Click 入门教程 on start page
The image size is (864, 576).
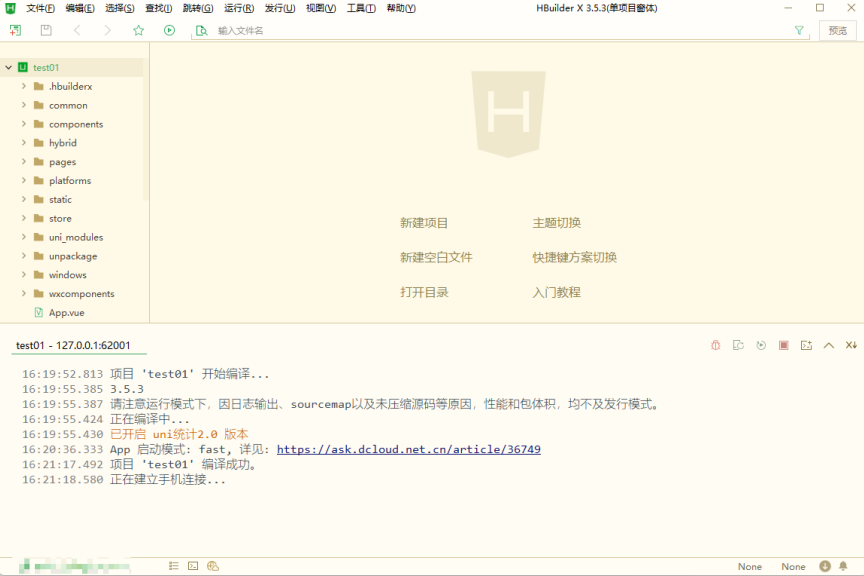point(557,292)
